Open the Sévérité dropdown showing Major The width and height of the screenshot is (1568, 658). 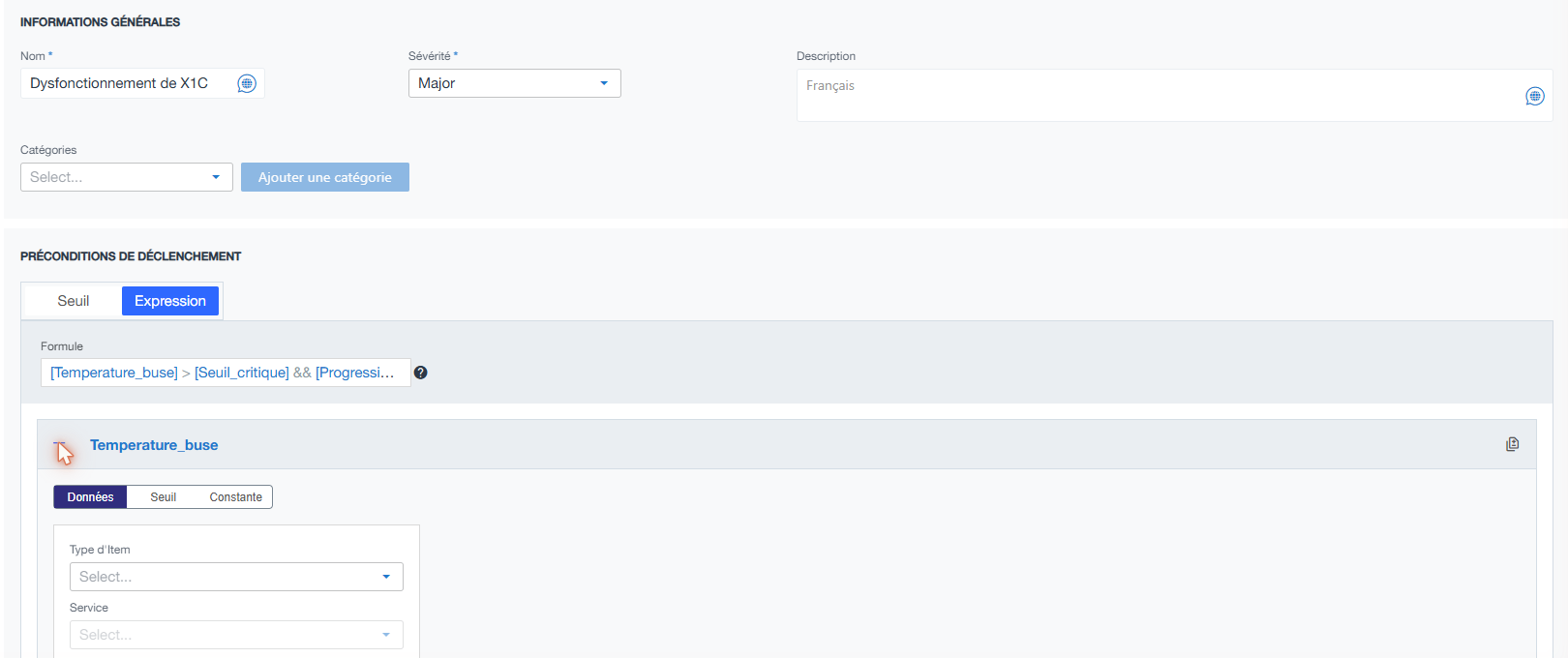pos(515,83)
